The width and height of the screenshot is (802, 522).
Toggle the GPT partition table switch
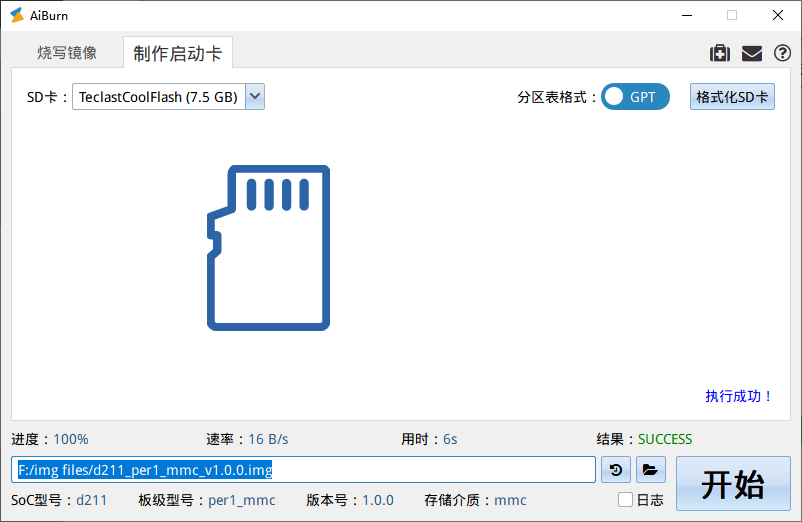[635, 97]
